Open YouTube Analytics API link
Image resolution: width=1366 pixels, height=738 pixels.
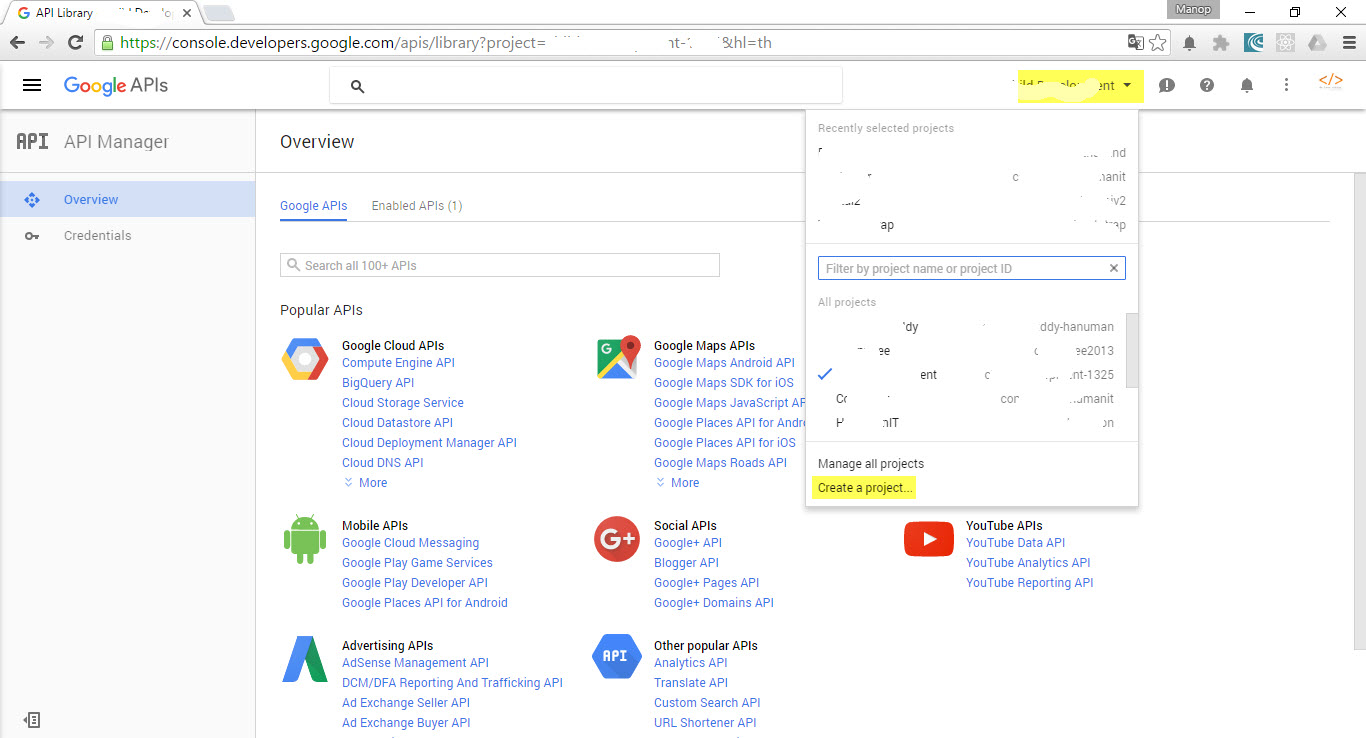[1028, 563]
